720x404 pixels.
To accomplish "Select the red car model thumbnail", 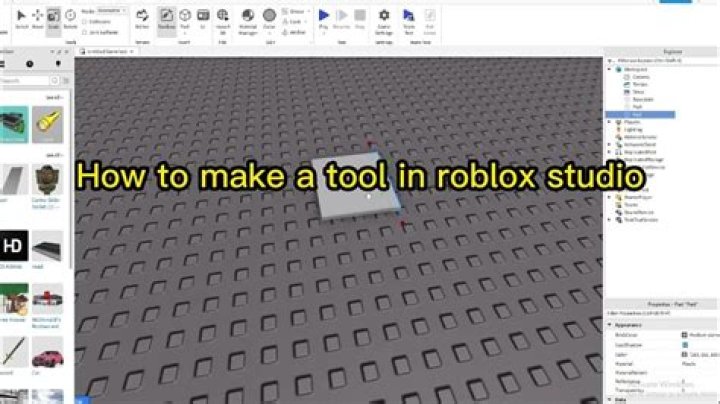I will tap(48, 352).
